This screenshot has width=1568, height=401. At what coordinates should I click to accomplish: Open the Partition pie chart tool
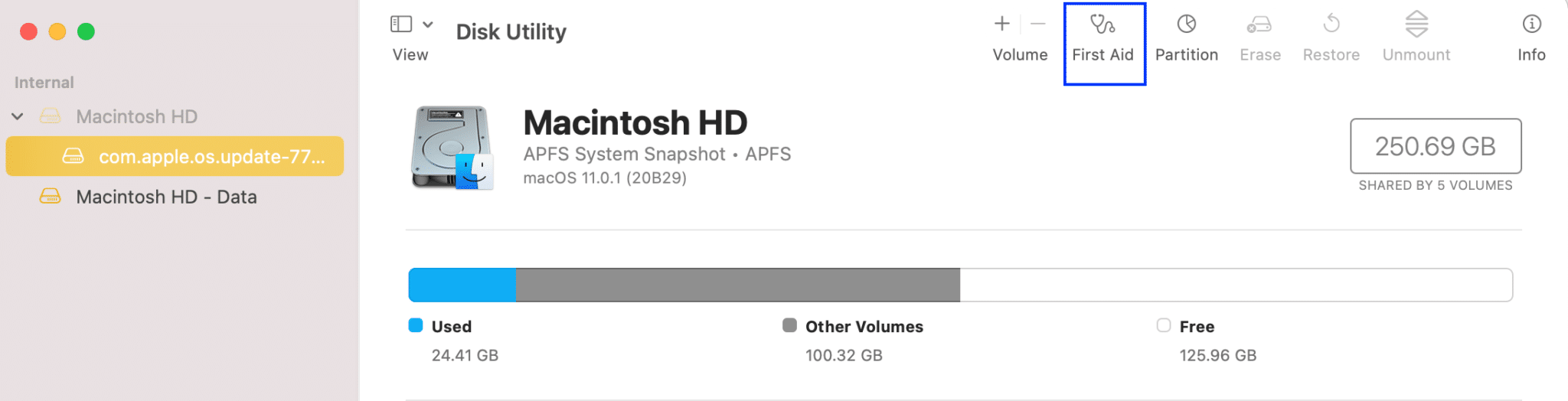point(1186,24)
